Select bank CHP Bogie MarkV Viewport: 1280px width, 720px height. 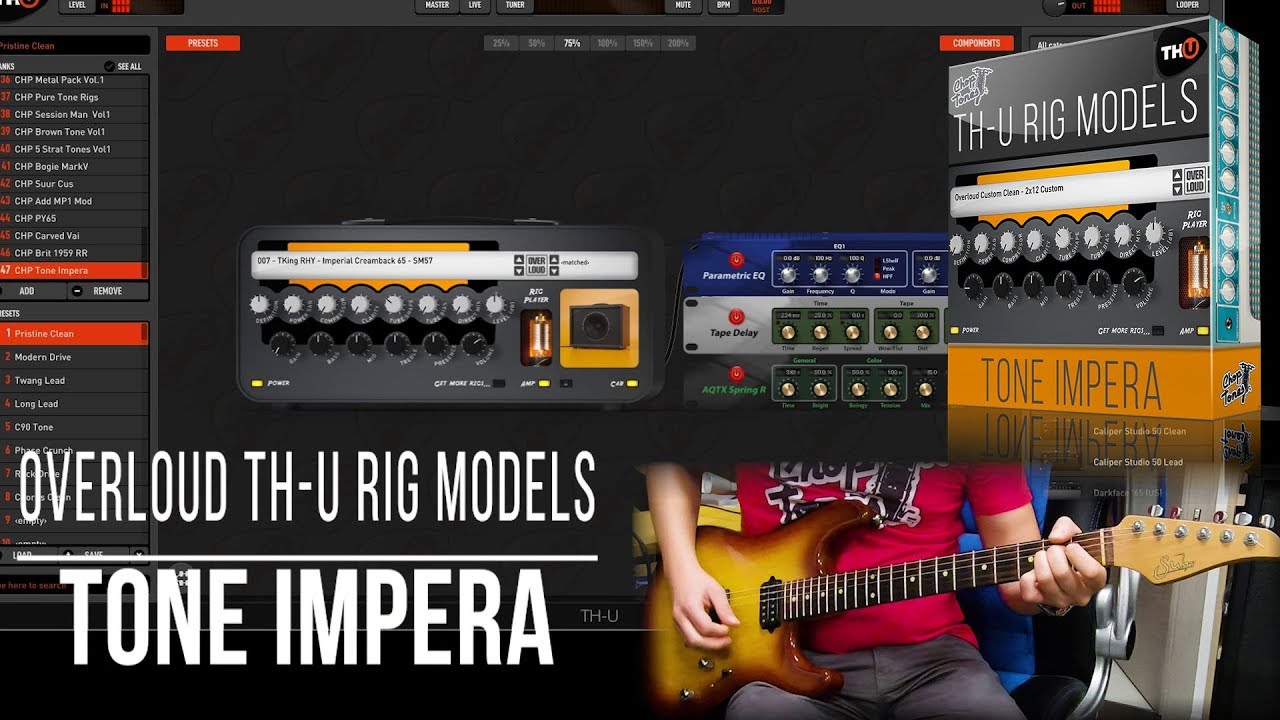tap(74, 166)
